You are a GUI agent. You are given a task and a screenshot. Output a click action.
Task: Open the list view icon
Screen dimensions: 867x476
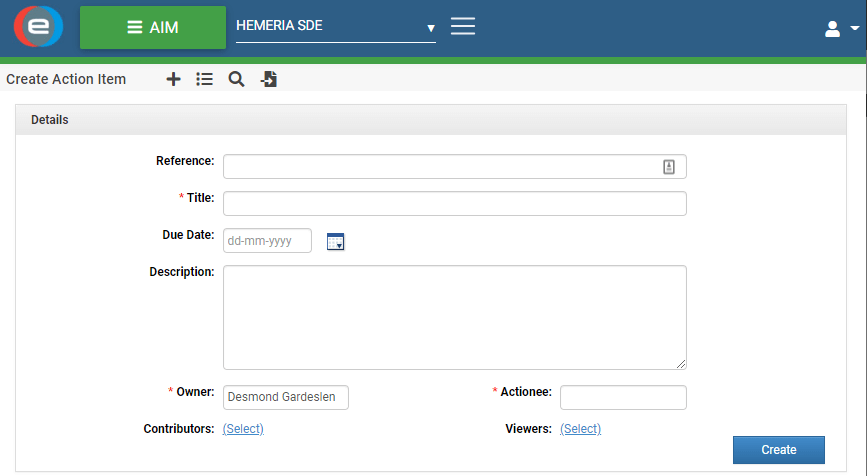[x=204, y=79]
